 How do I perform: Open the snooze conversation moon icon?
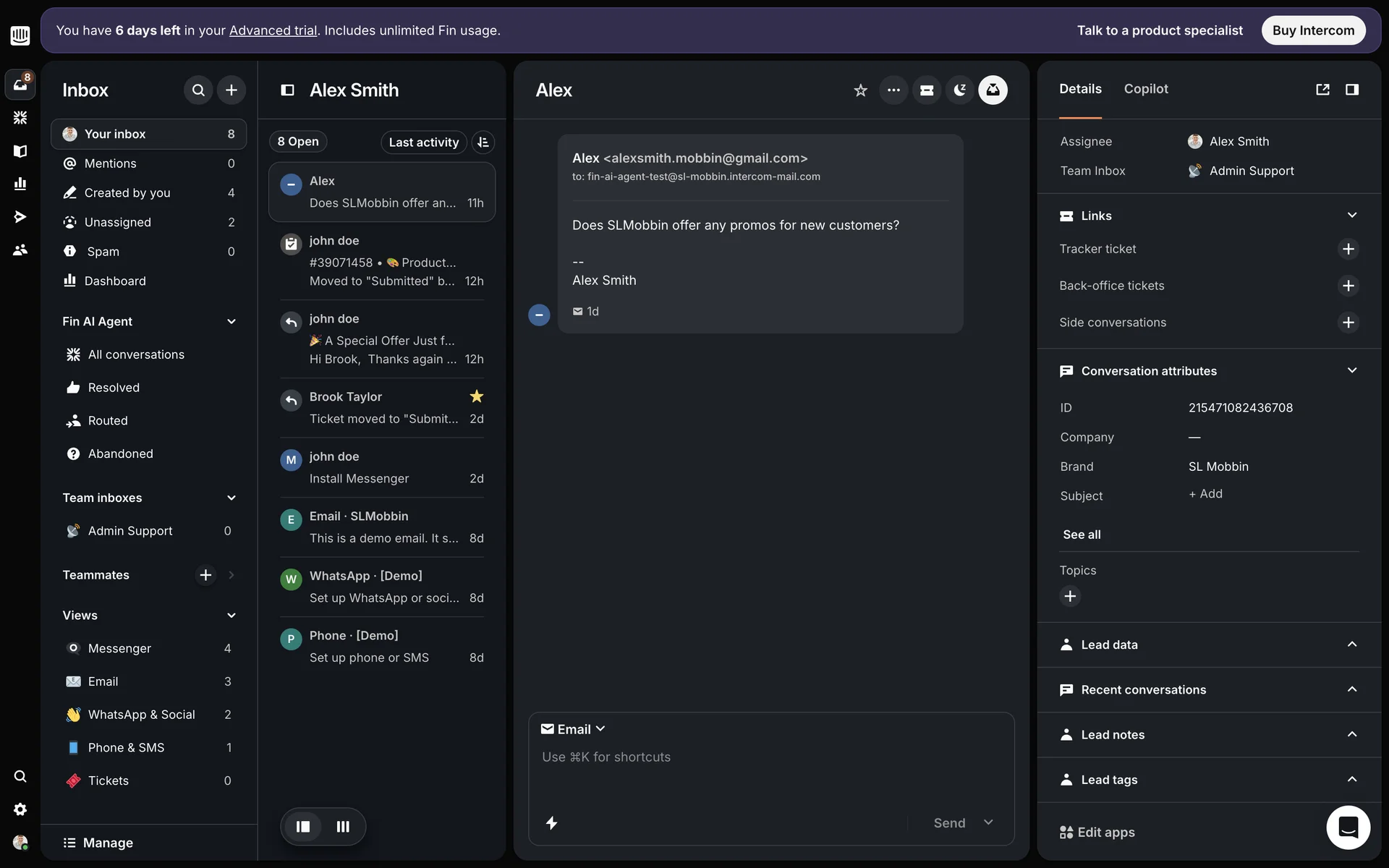(x=959, y=90)
